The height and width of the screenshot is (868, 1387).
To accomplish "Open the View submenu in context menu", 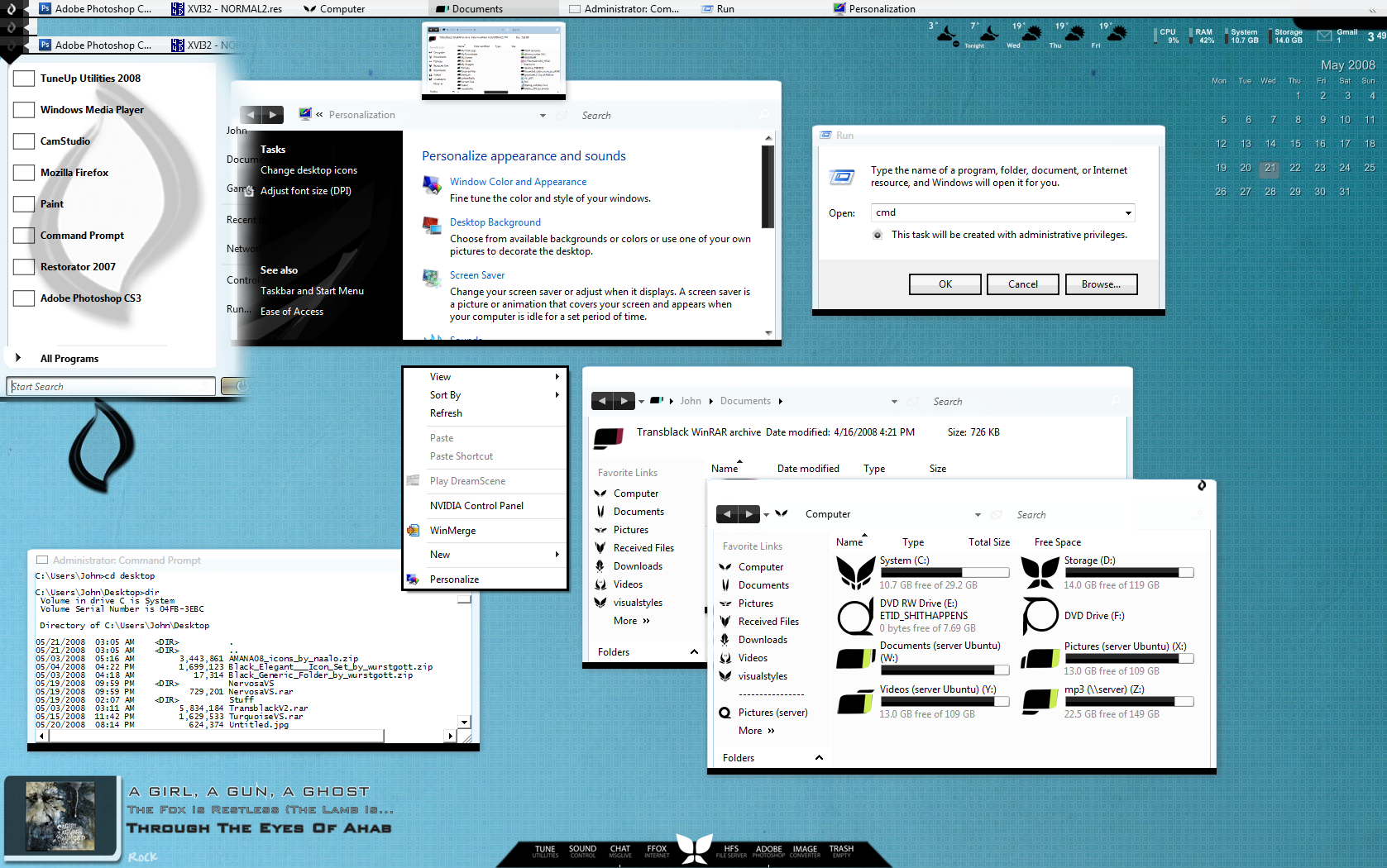I will pos(485,377).
